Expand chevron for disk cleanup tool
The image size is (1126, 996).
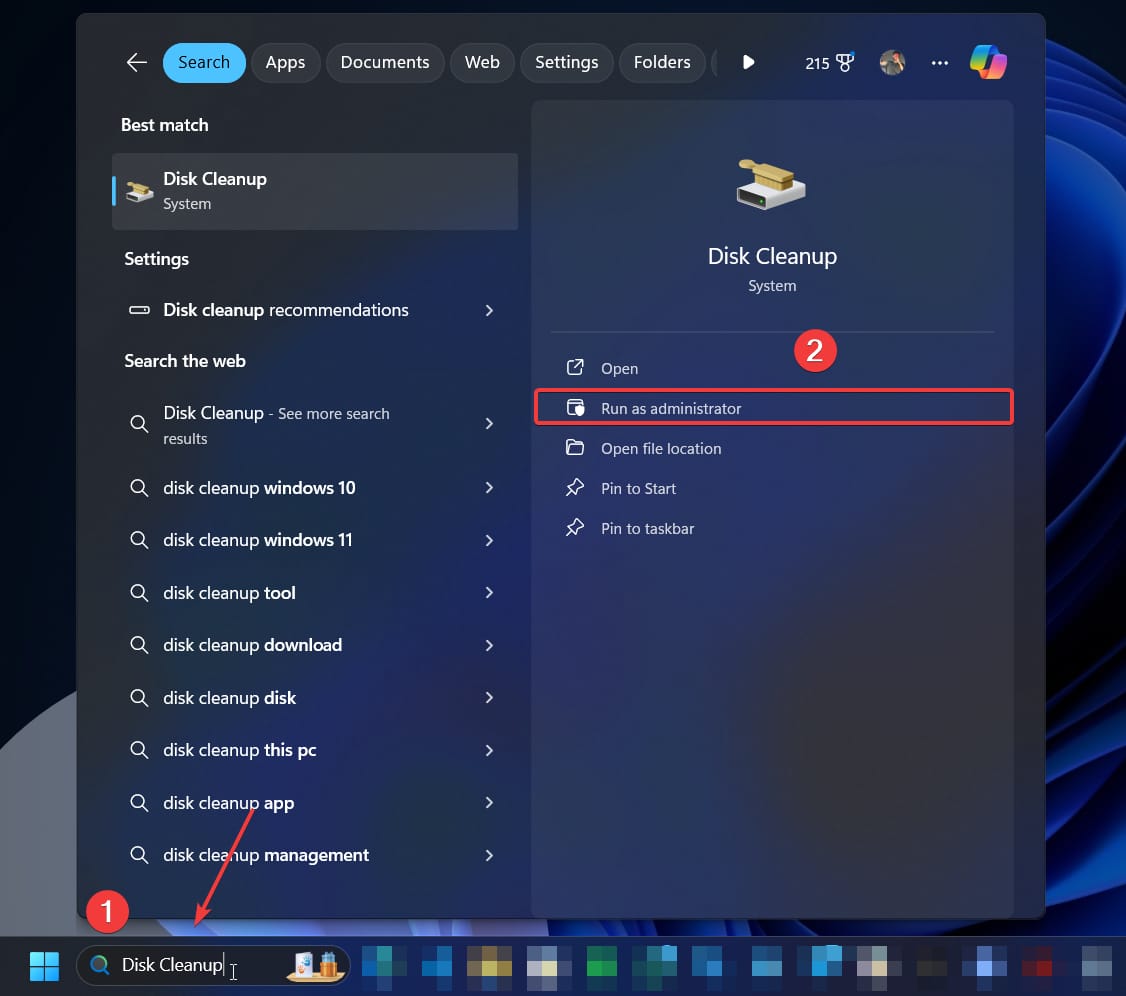(x=489, y=592)
